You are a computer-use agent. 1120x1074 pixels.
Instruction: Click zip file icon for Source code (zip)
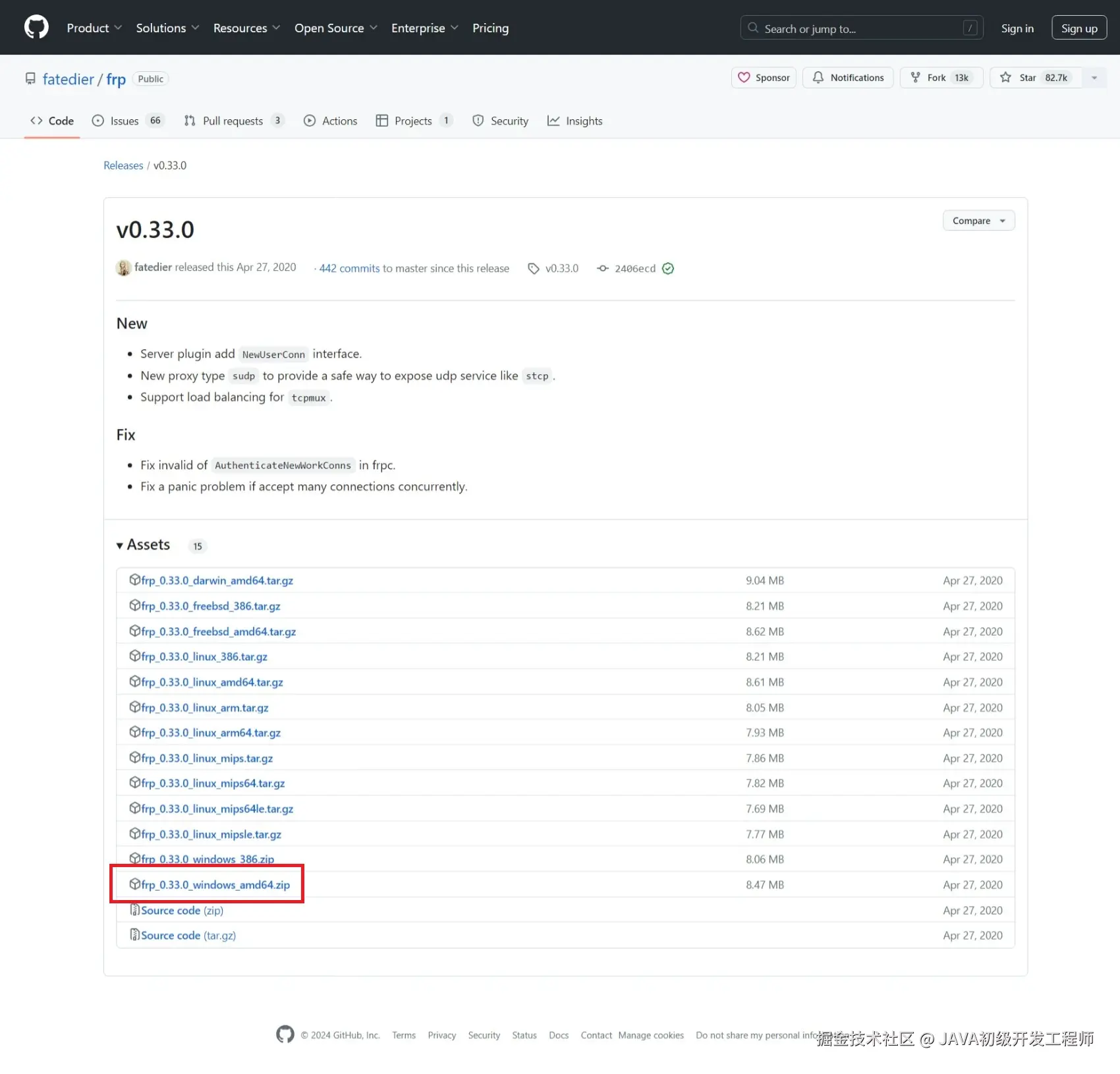135,910
